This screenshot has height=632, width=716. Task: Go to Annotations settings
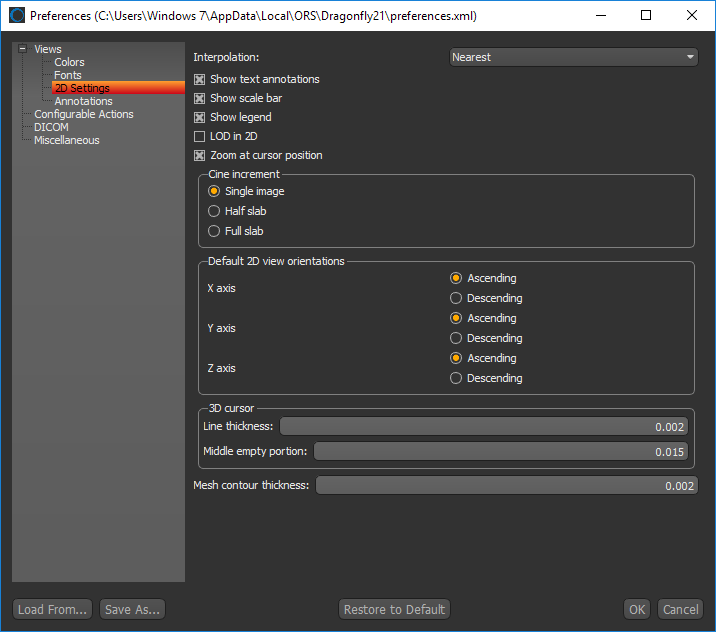(83, 101)
